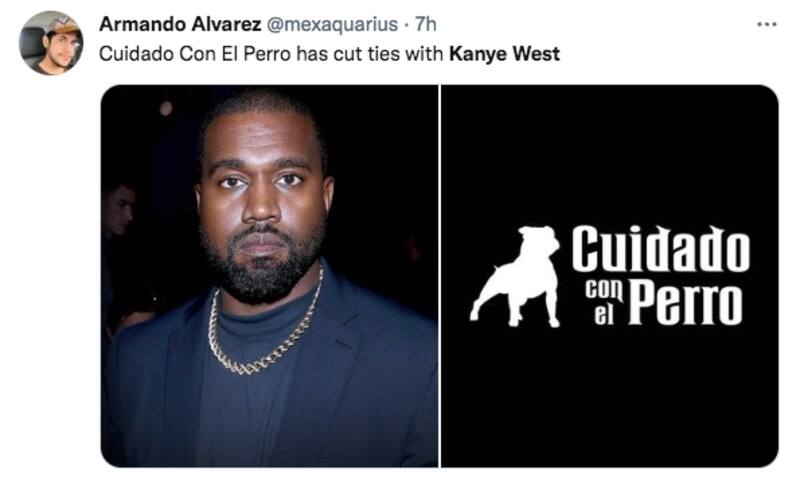Screen dimensions: 800x481
Task: Open Armando Alvarez's profile via display name
Action: click(180, 24)
